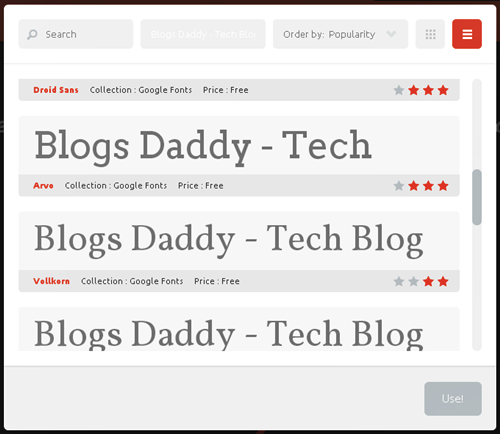Click third star on Vollkorn row
Image resolution: width=500 pixels, height=434 pixels.
tap(428, 281)
